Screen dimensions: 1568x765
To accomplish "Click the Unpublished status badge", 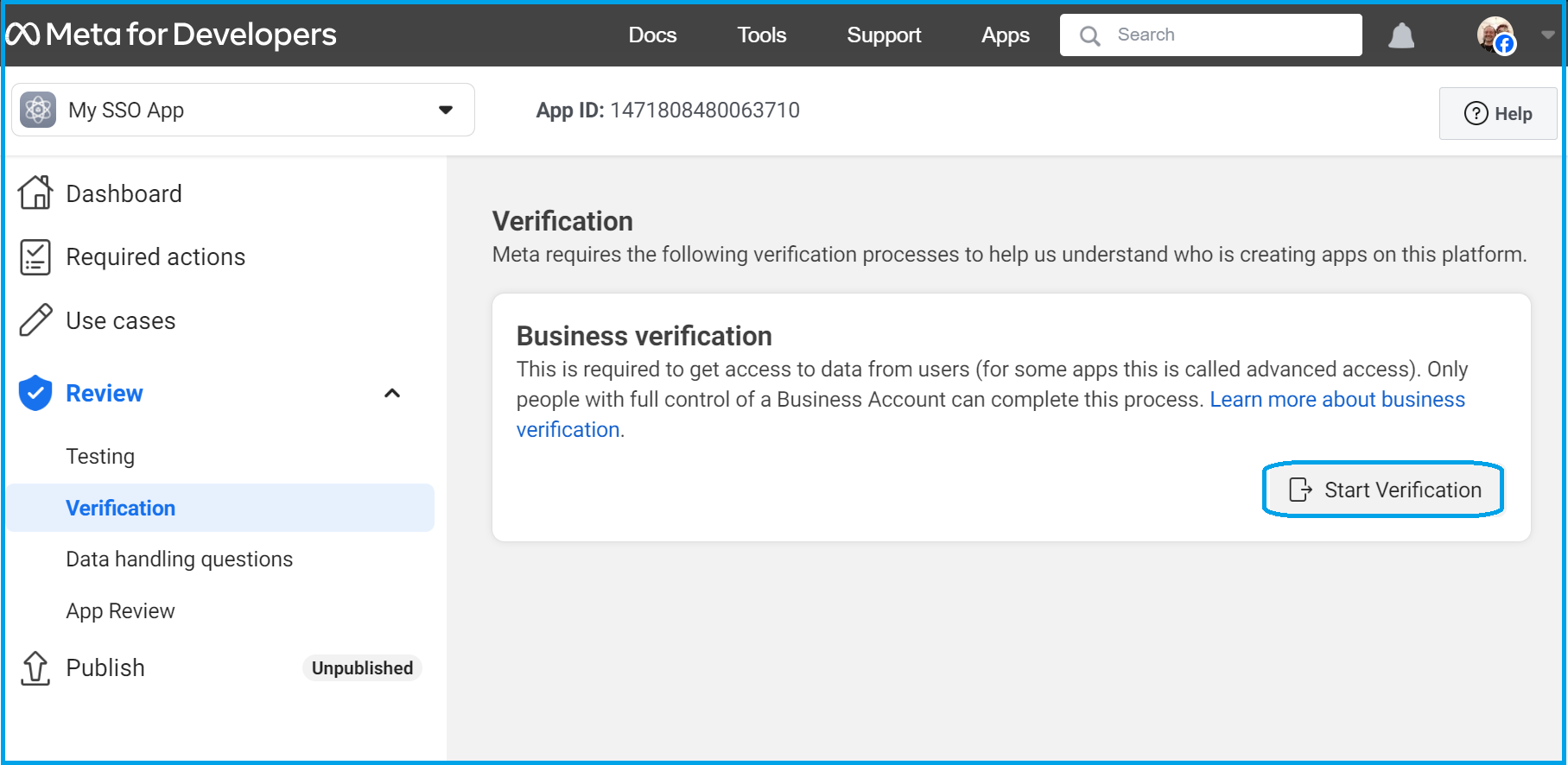I will click(362, 668).
